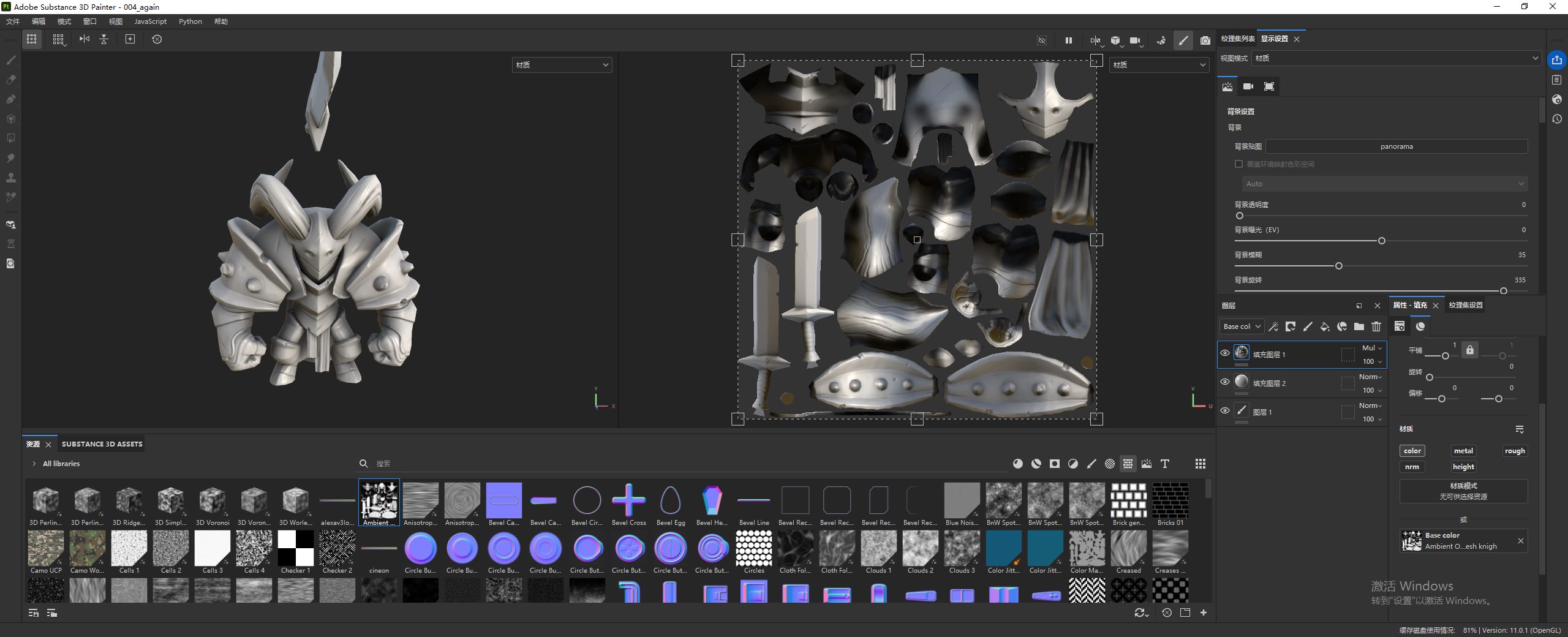Open the Base col channel dropdown
Image resolution: width=1568 pixels, height=637 pixels.
(x=1241, y=326)
